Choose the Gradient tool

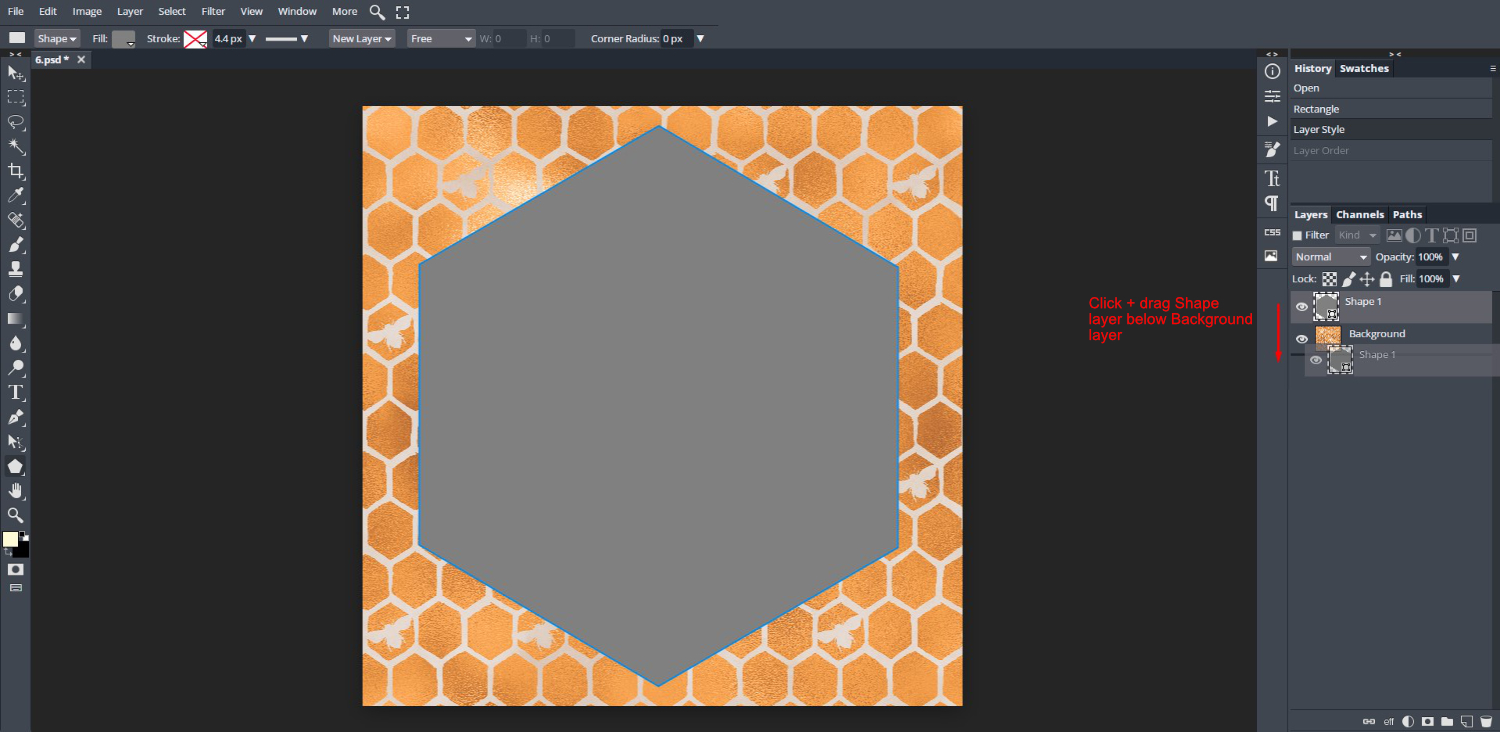[x=16, y=319]
